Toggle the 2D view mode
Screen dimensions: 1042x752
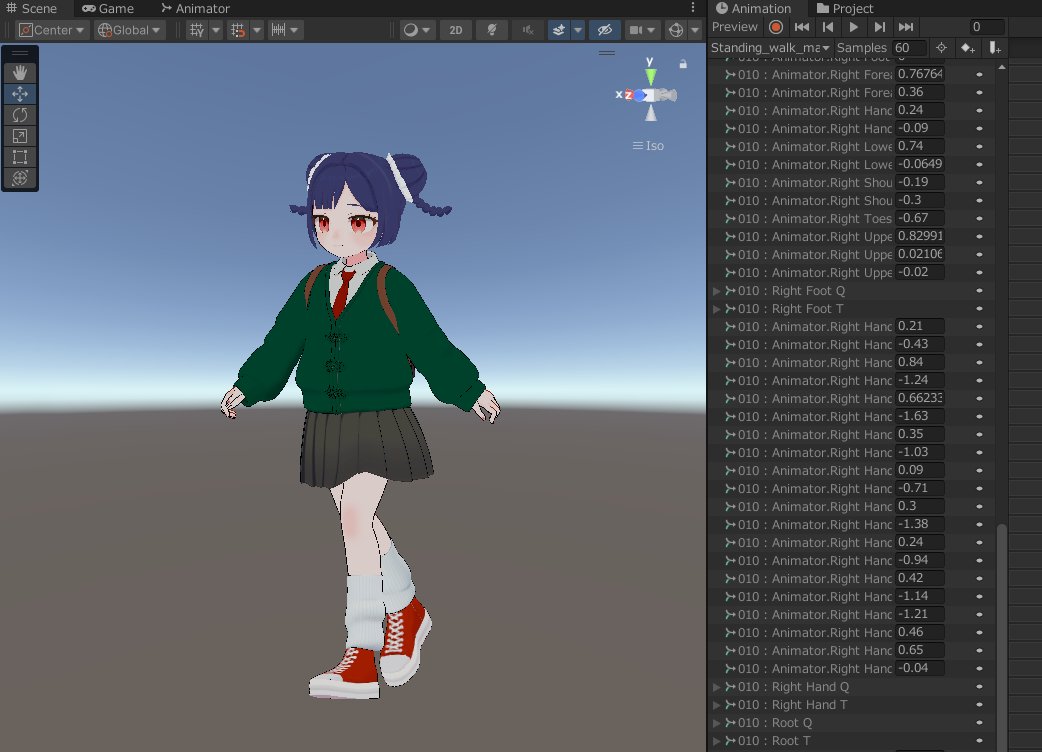456,30
